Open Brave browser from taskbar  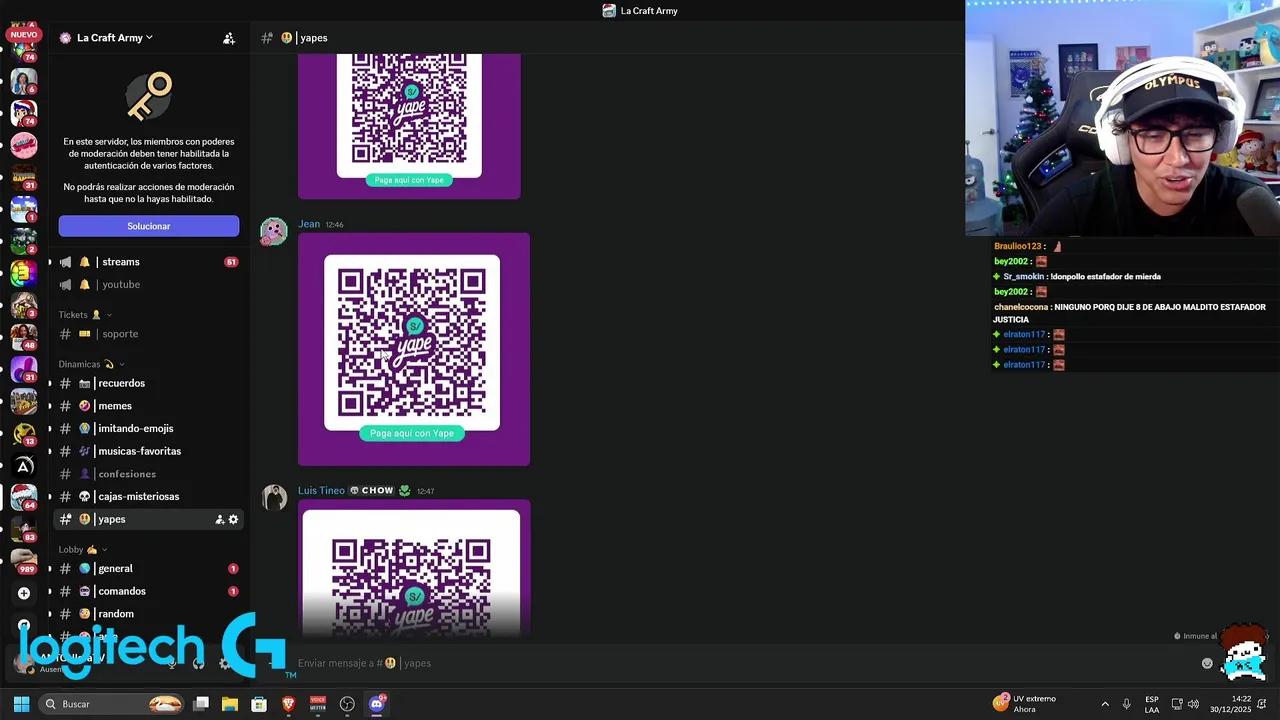tap(288, 704)
